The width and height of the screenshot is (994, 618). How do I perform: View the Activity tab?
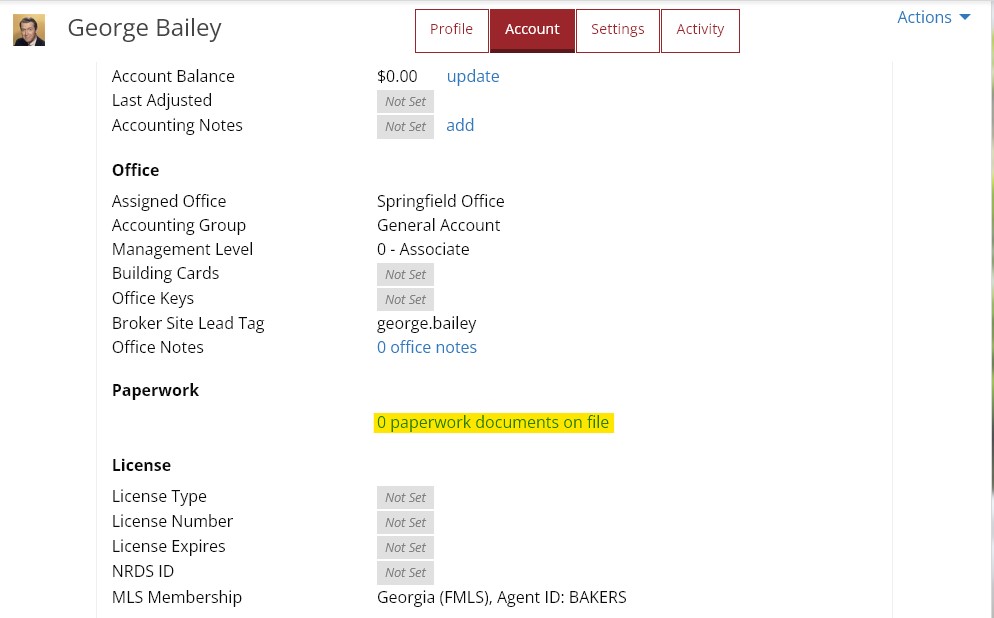pos(700,29)
